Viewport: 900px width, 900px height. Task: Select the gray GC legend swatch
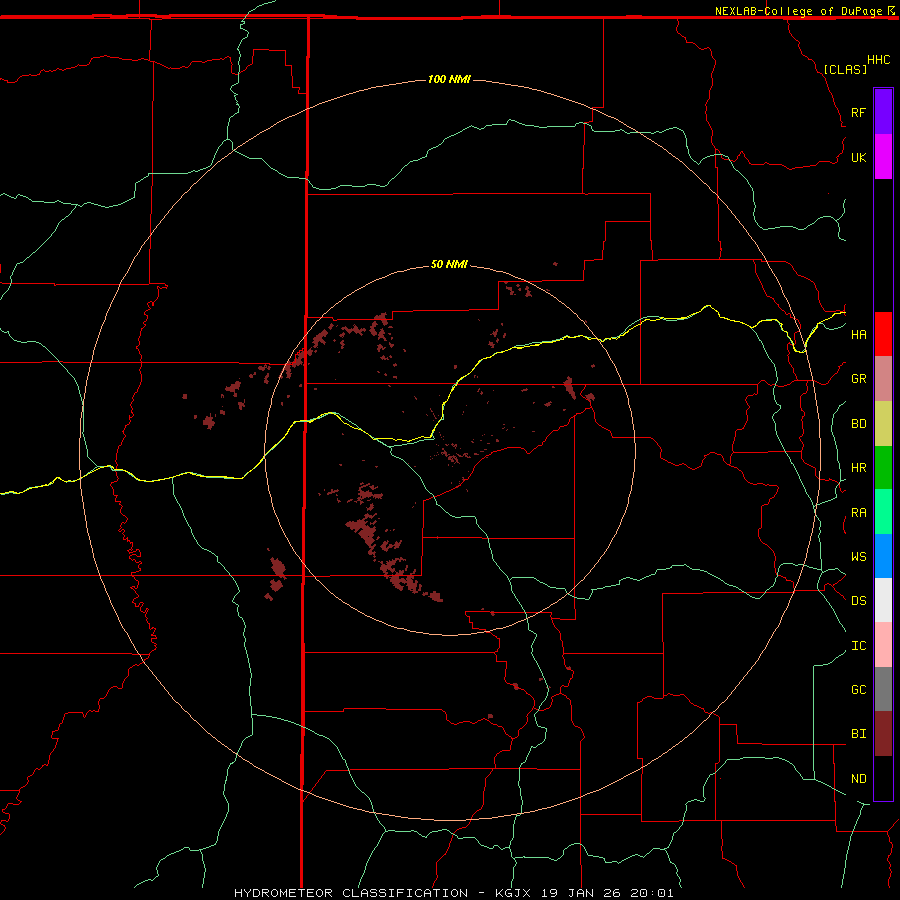click(883, 689)
